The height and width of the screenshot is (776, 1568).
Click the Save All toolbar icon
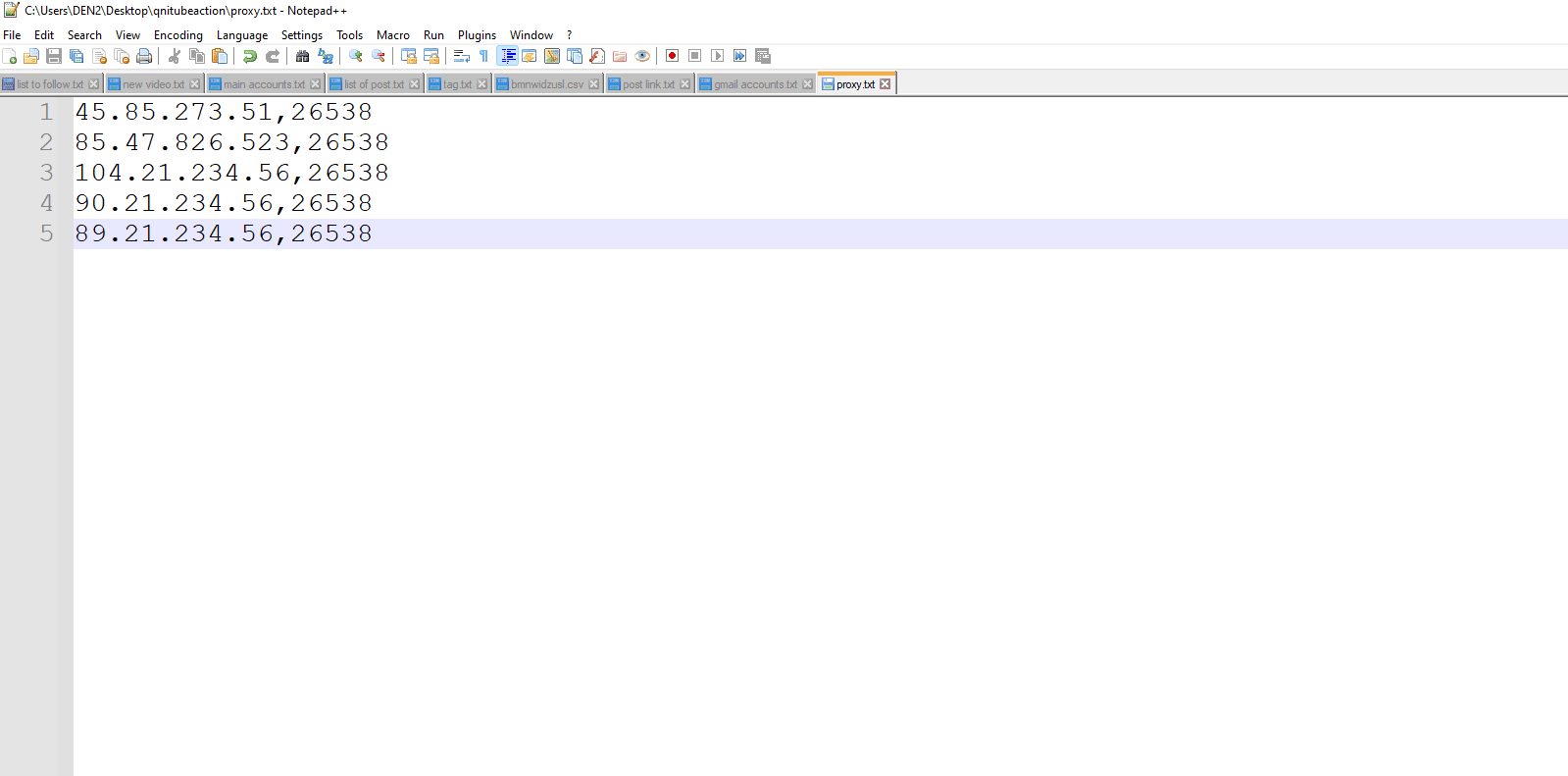(x=76, y=56)
